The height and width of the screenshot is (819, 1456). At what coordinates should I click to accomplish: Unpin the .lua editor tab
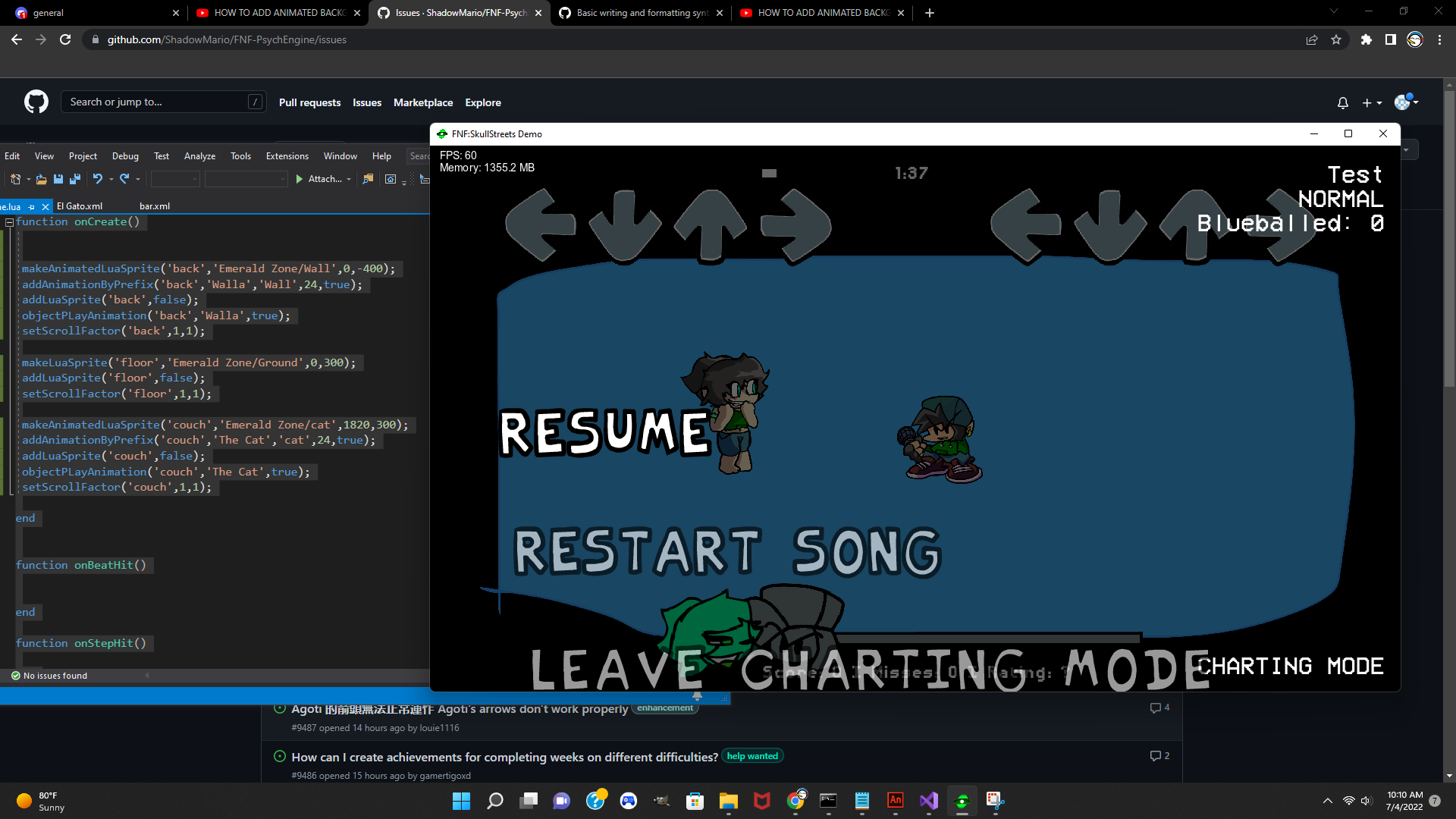pos(32,206)
